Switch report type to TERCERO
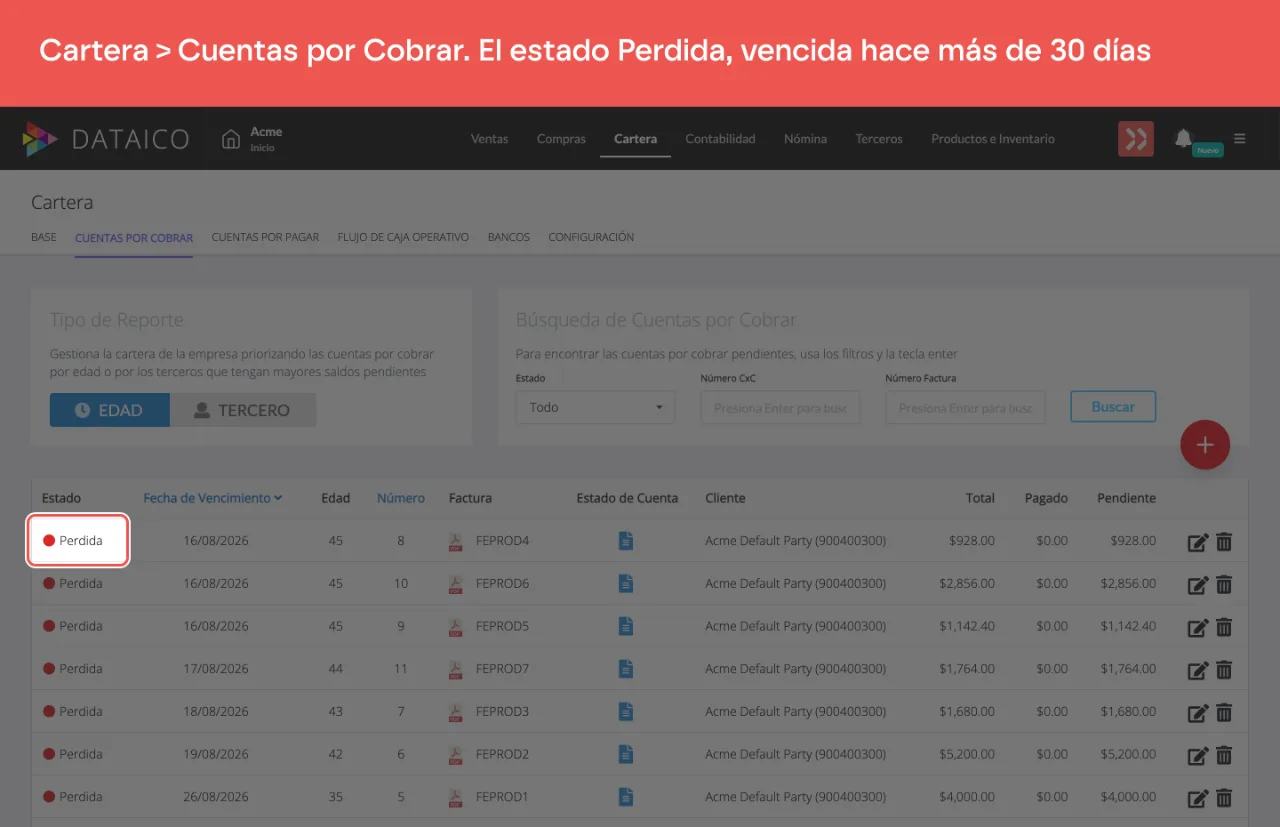This screenshot has width=1280, height=827. point(243,410)
